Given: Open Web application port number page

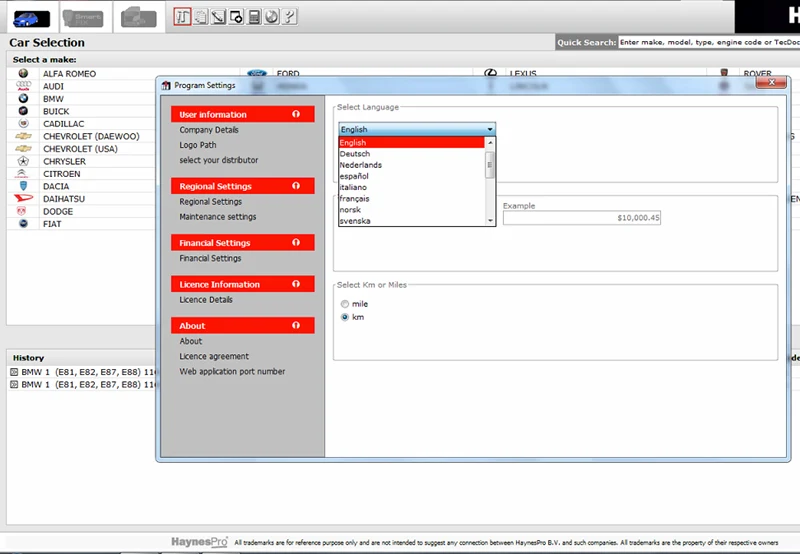Looking at the screenshot, I should (x=232, y=371).
